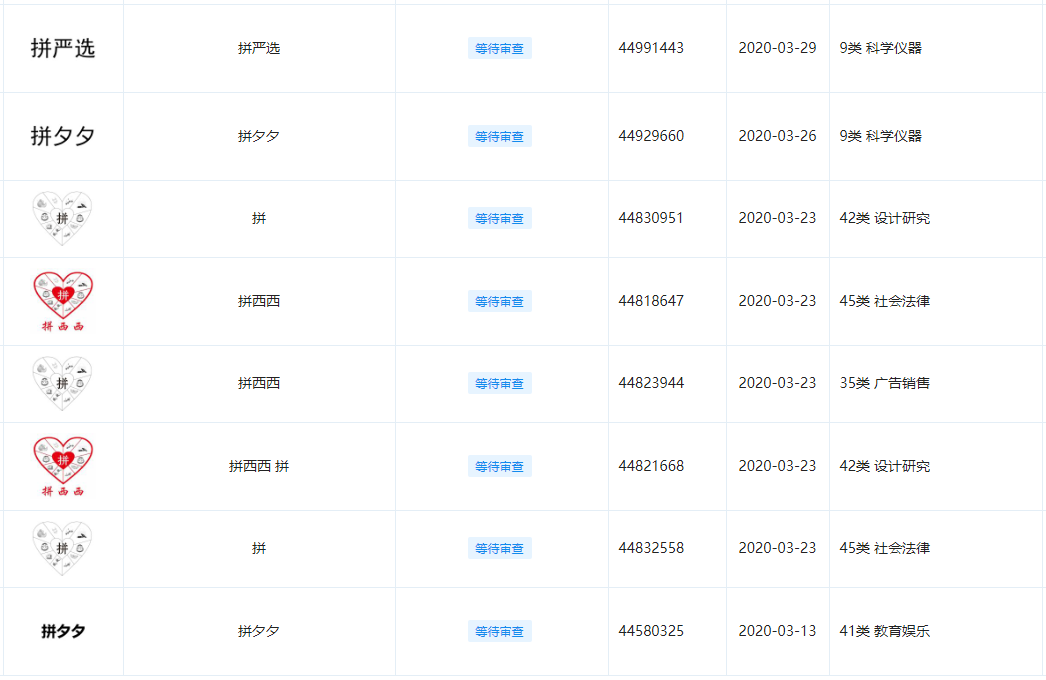
Task: Click the 拼夕夕 logo in second row
Action: 61,136
